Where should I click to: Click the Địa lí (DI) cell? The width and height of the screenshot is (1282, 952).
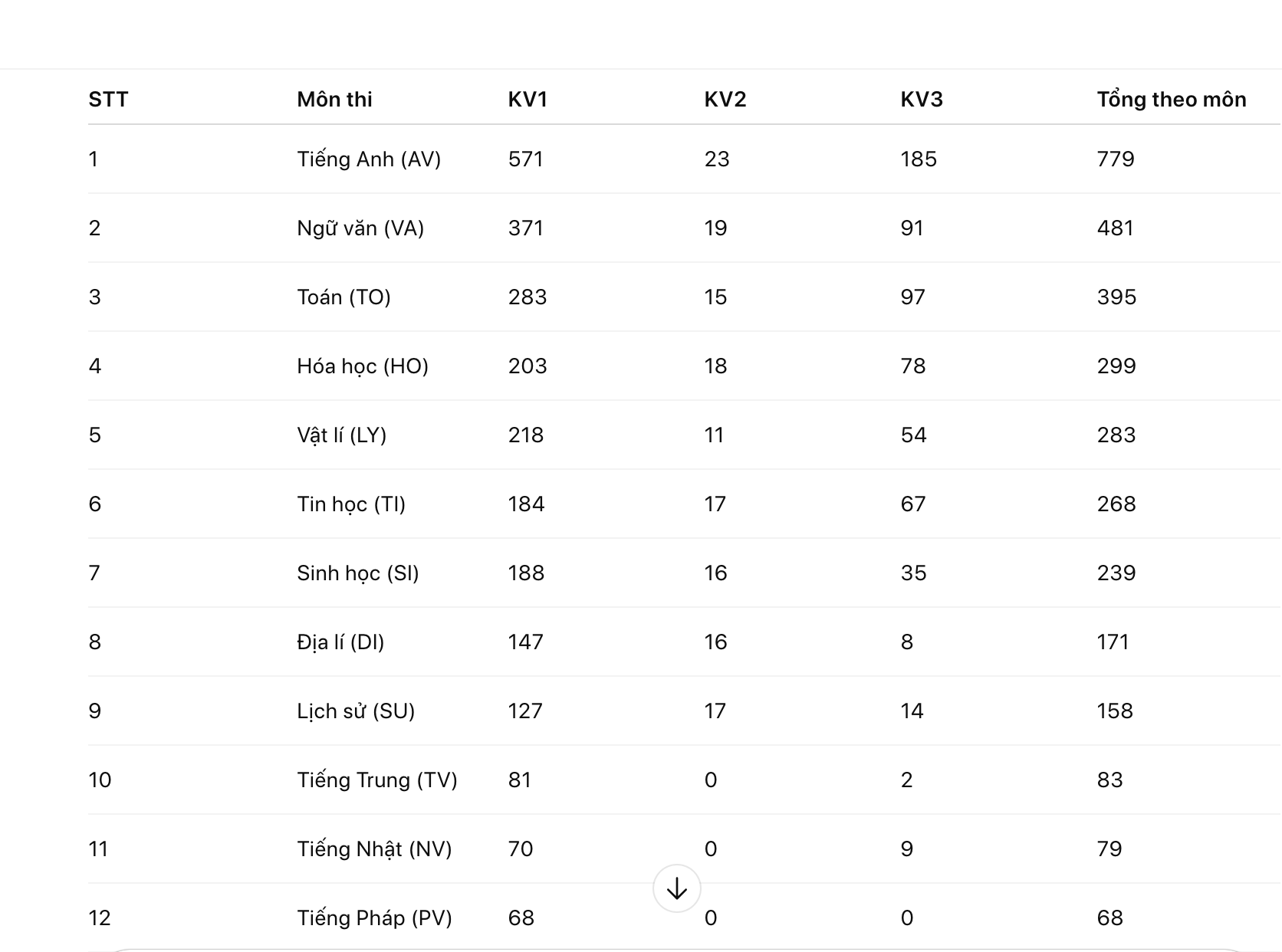(x=340, y=642)
